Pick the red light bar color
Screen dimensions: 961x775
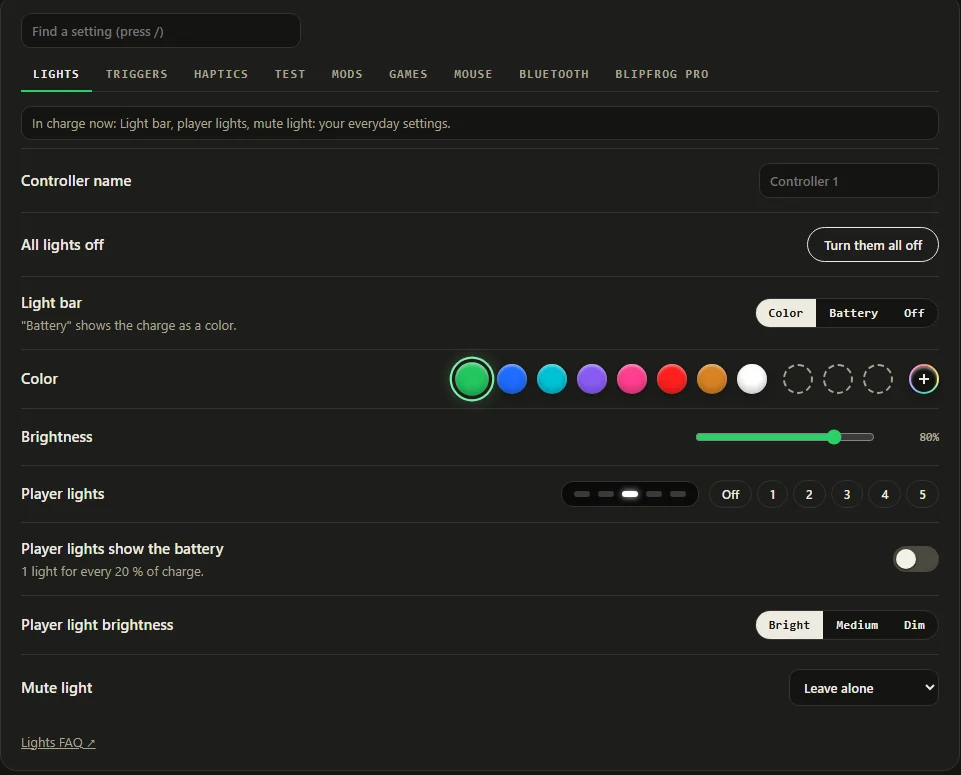click(672, 379)
